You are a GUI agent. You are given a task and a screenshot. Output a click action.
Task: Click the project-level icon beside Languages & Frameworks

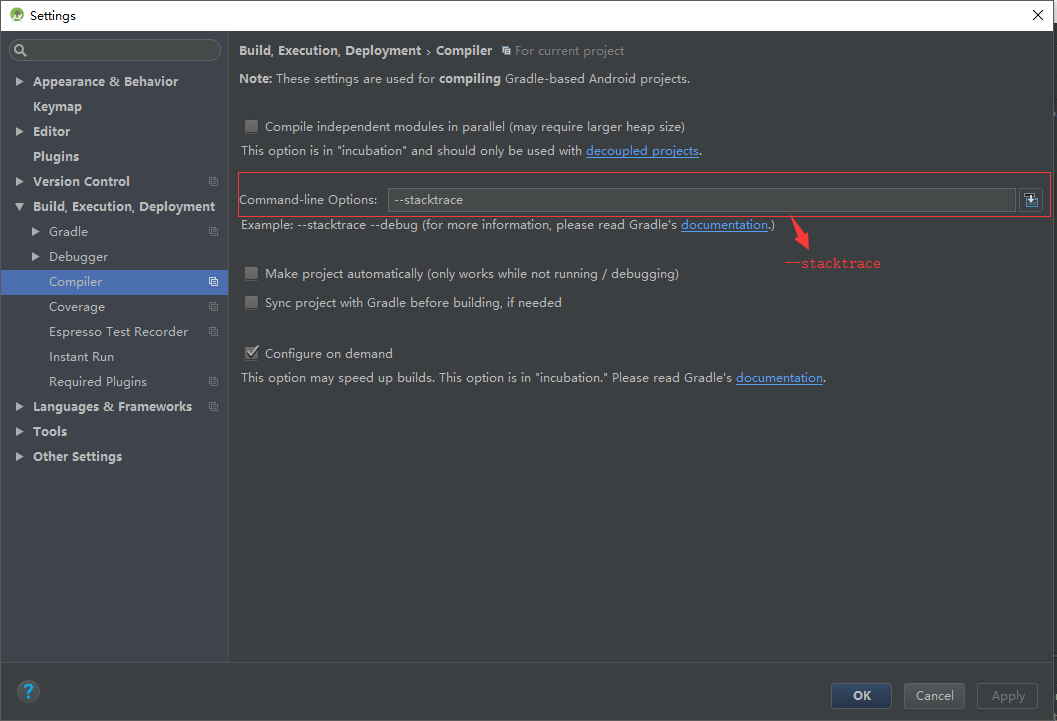(213, 407)
